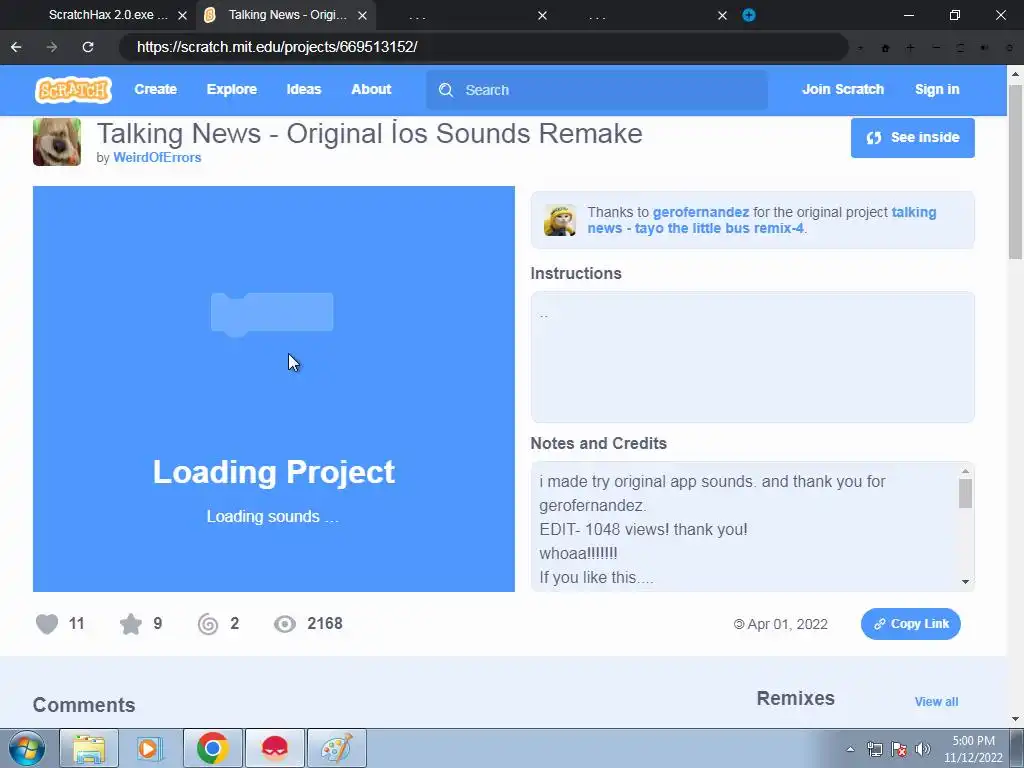Click the view count '2168'
Image resolution: width=1024 pixels, height=768 pixels.
tap(325, 624)
